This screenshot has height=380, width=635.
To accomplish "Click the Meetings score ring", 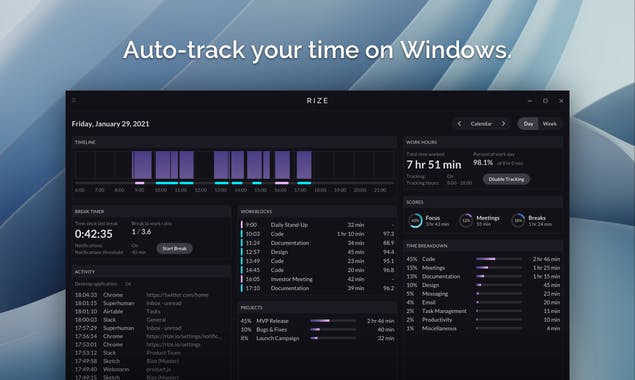I will 466,221.
